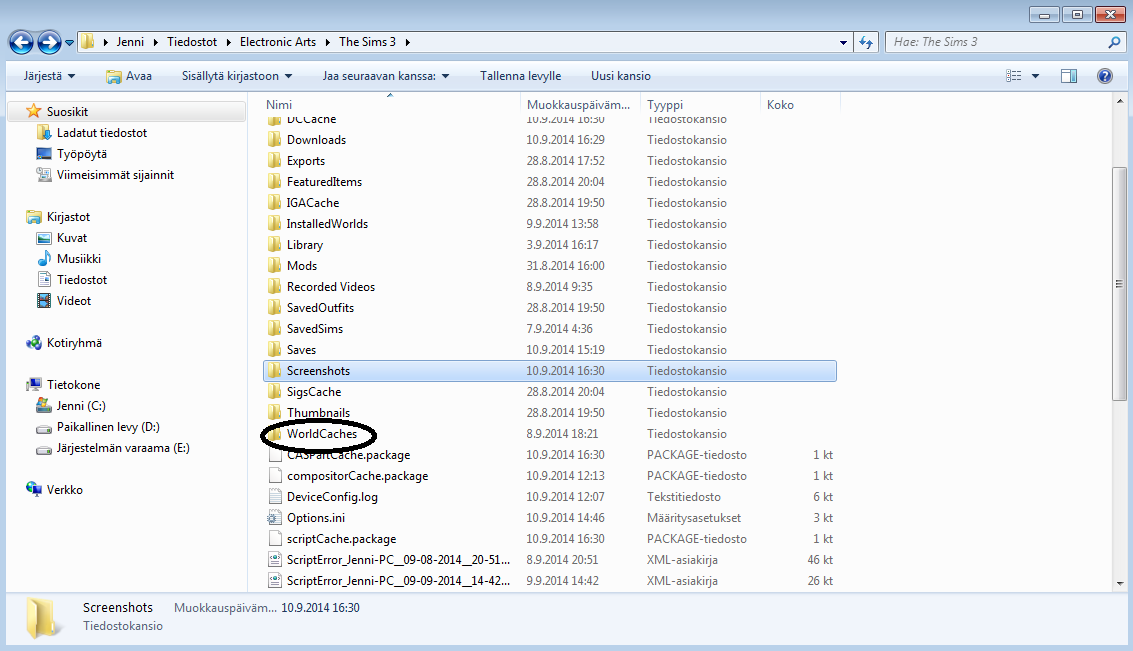Select the Downloads folder icon
The height and width of the screenshot is (651, 1133).
274,139
